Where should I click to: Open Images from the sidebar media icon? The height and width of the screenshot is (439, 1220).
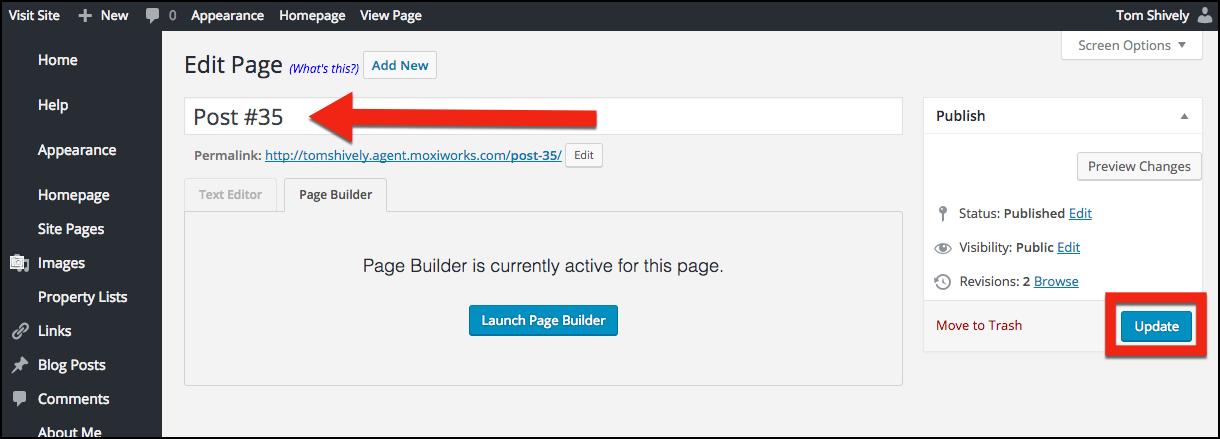pos(19,263)
